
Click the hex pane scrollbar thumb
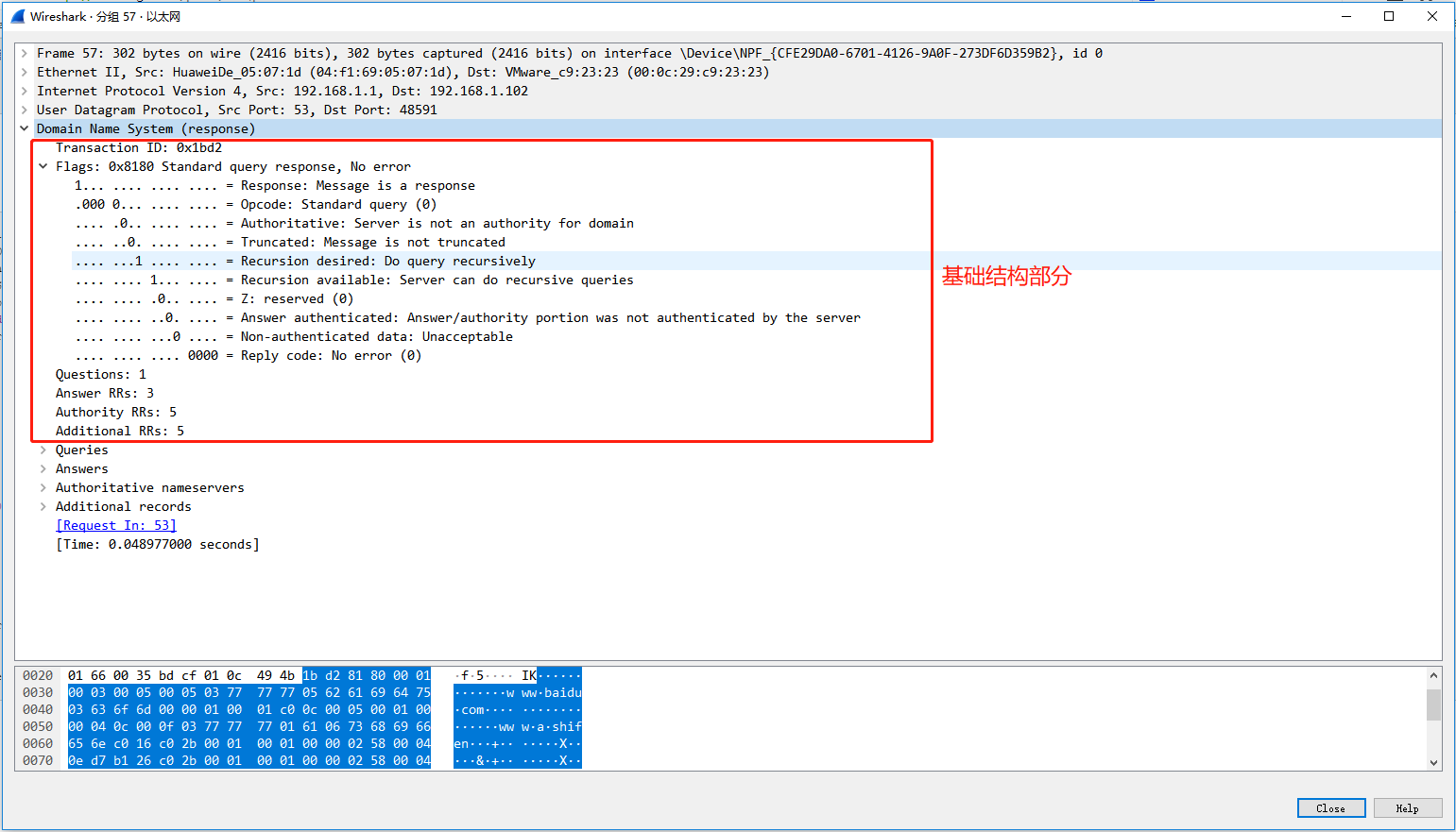1433,705
